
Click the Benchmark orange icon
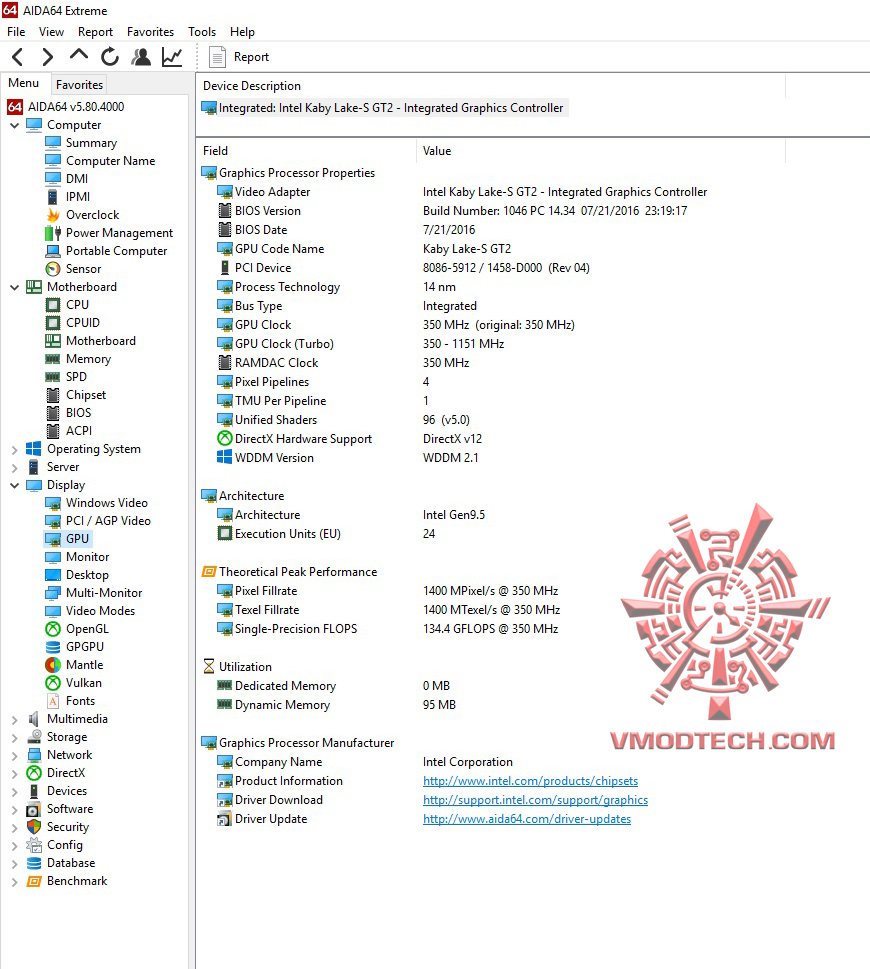coord(34,881)
